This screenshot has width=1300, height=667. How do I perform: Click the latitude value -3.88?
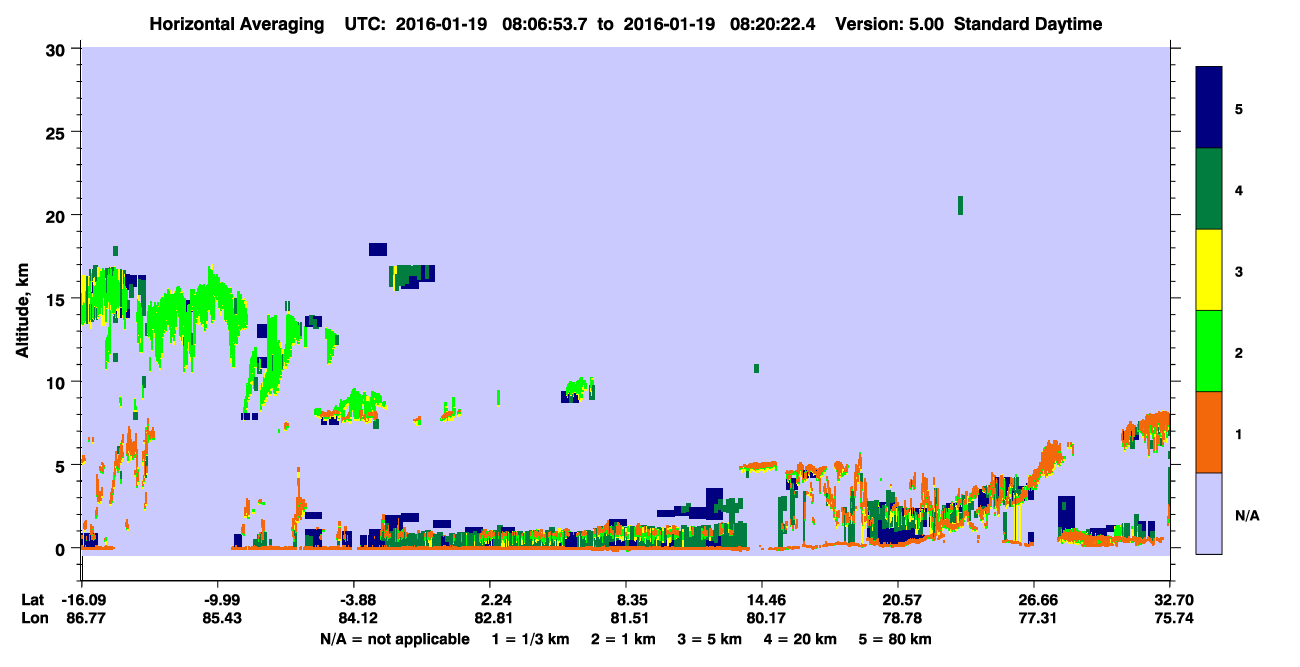[x=353, y=600]
